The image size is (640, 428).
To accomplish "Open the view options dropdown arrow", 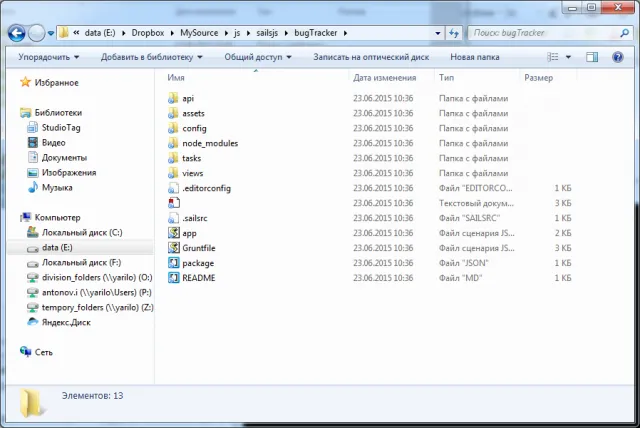I will 568,57.
